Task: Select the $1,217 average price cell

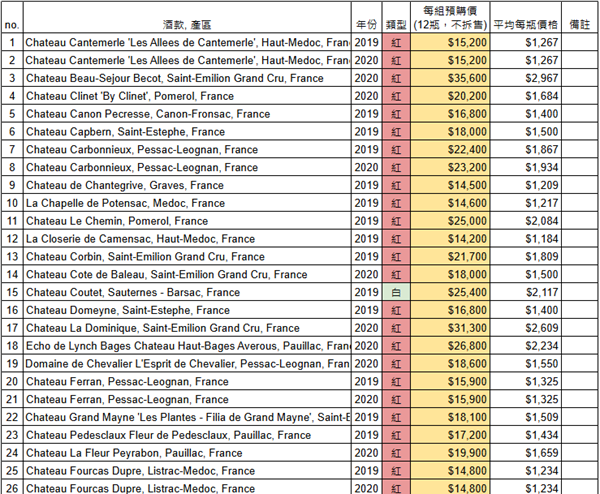Action: tap(526, 203)
